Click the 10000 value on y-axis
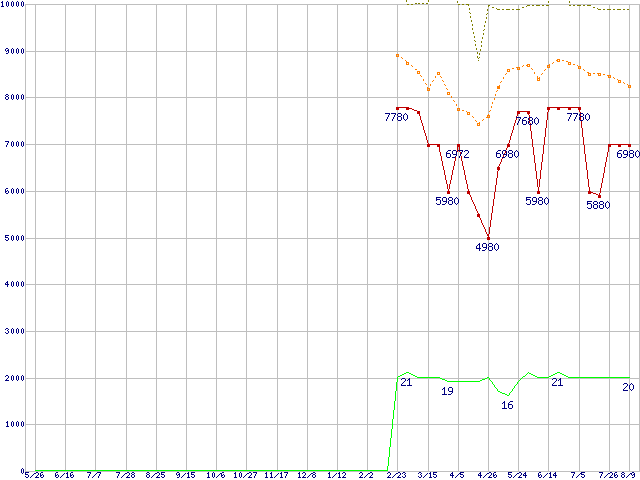Screen dimensions: 640x480 (13, 5)
